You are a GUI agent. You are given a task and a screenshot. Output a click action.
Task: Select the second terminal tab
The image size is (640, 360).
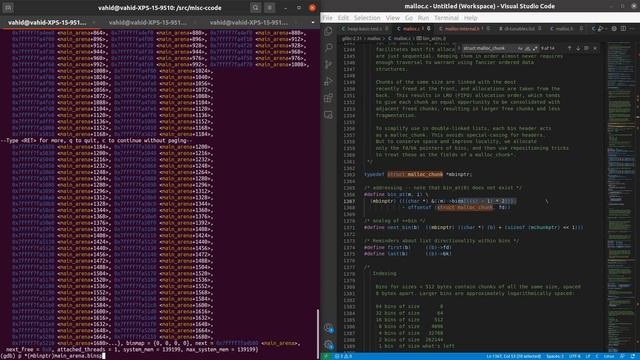coord(148,22)
